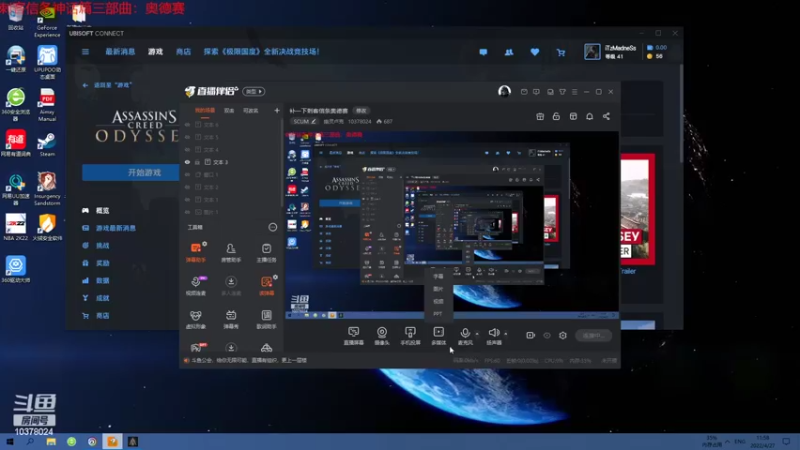
Task: Open the 歌词助手 tool
Action: click(266, 319)
